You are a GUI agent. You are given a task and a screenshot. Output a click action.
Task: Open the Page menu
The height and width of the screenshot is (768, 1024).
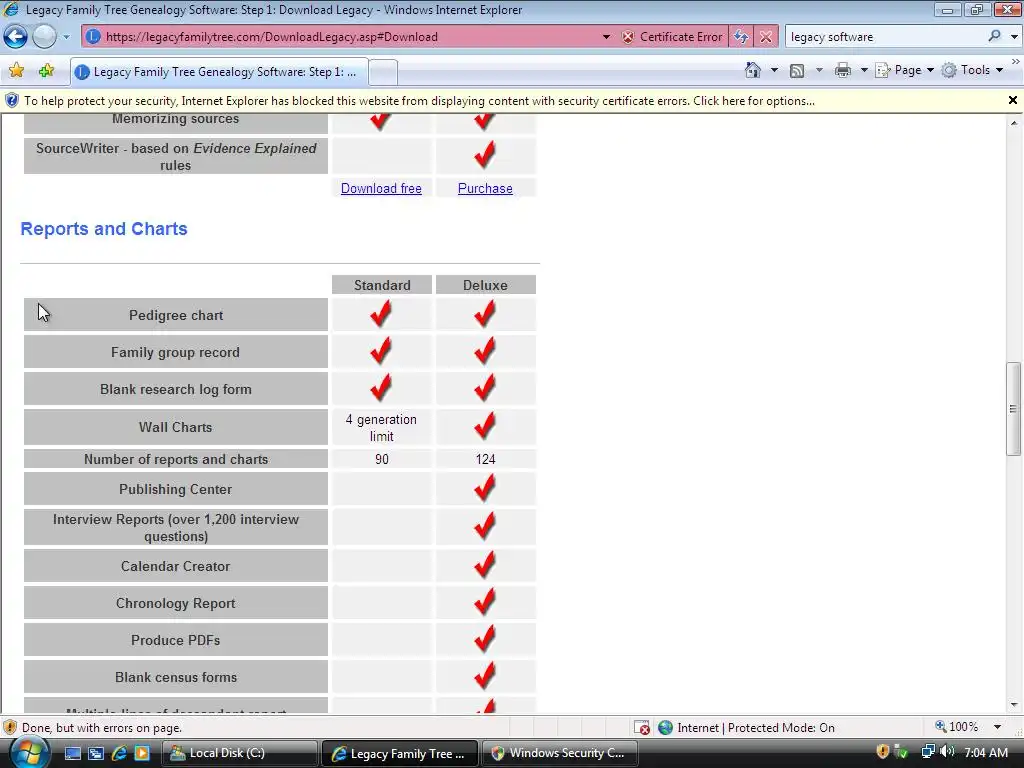[x=904, y=70]
